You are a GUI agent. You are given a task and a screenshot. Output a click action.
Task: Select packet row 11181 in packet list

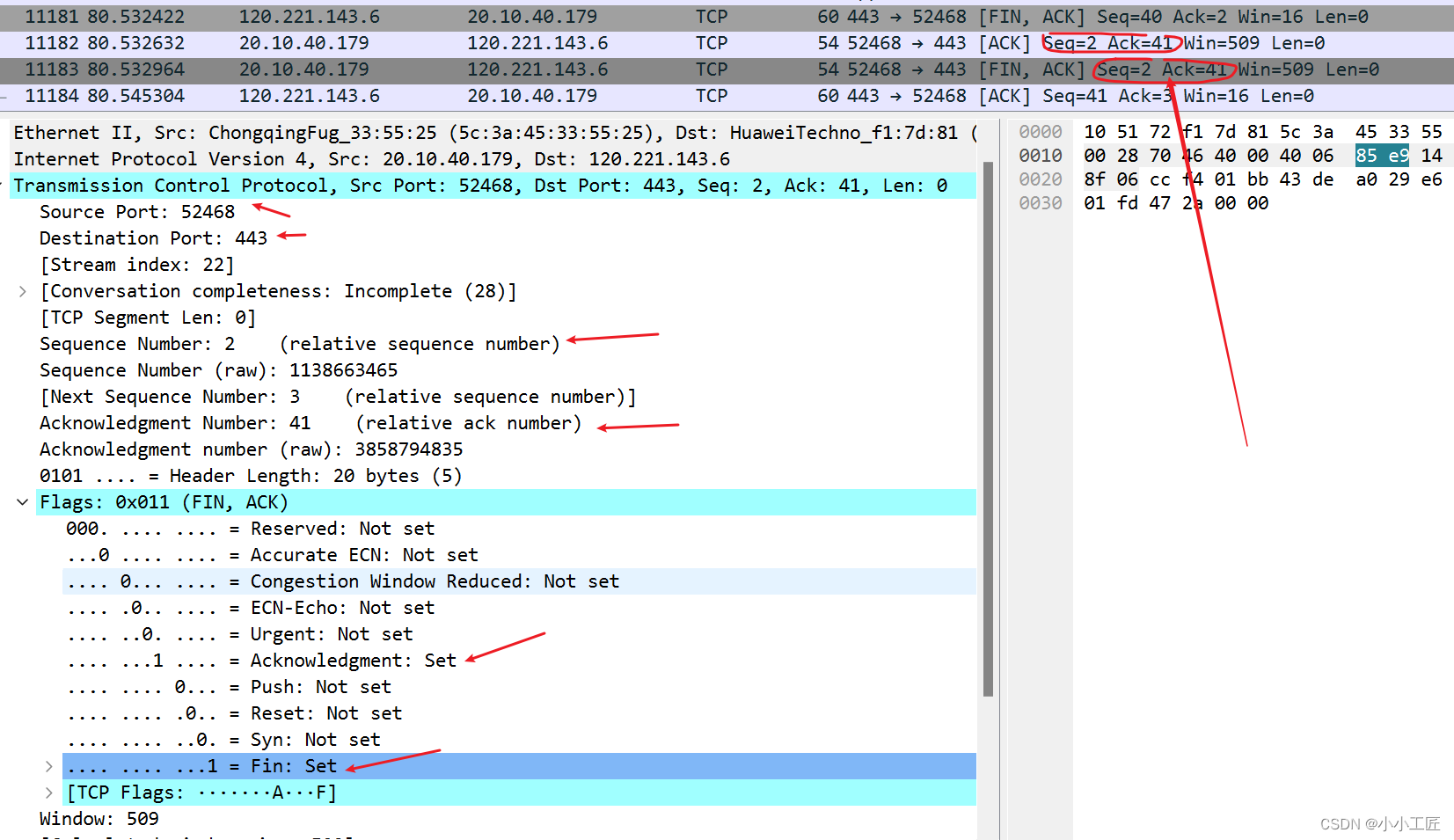pos(727,17)
